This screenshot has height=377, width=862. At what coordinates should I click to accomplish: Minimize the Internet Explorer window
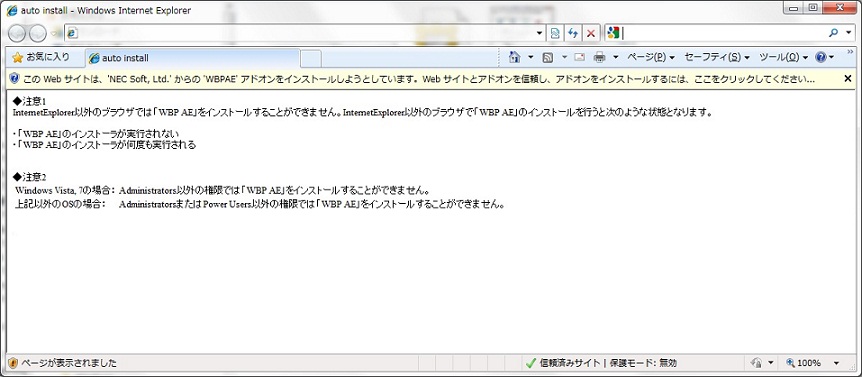click(x=793, y=8)
